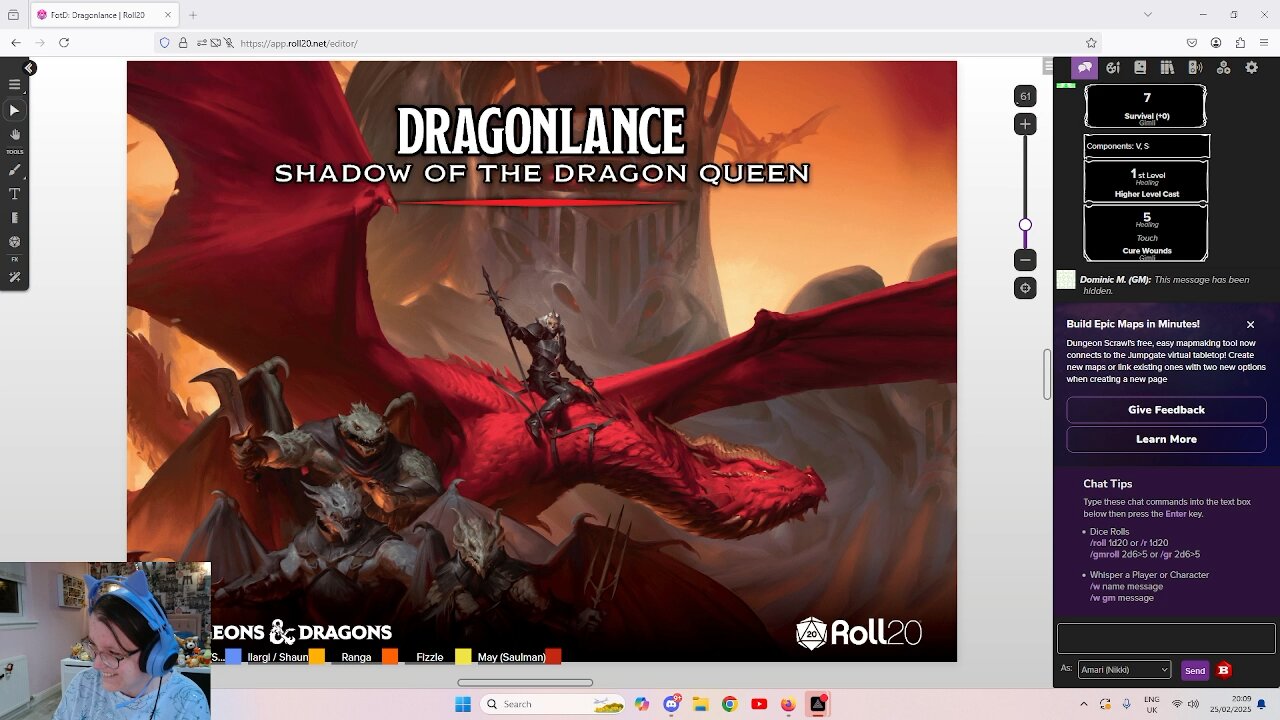The height and width of the screenshot is (720, 1280).
Task: Collapse the left toolbar with the double-chevron button
Action: (x=29, y=68)
